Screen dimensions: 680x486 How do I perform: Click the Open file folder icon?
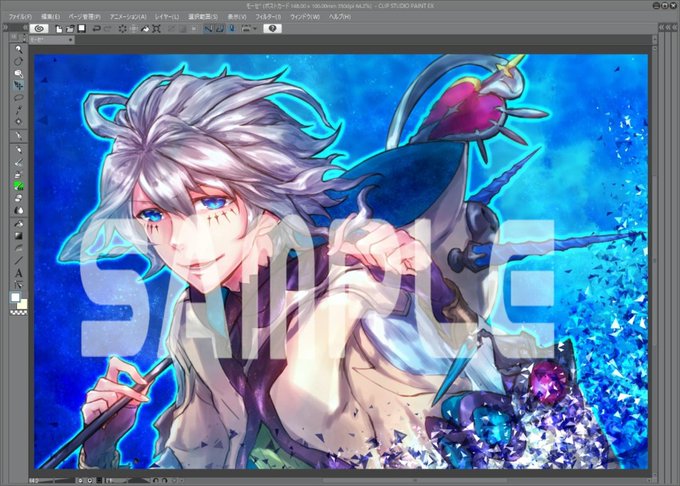(x=70, y=29)
